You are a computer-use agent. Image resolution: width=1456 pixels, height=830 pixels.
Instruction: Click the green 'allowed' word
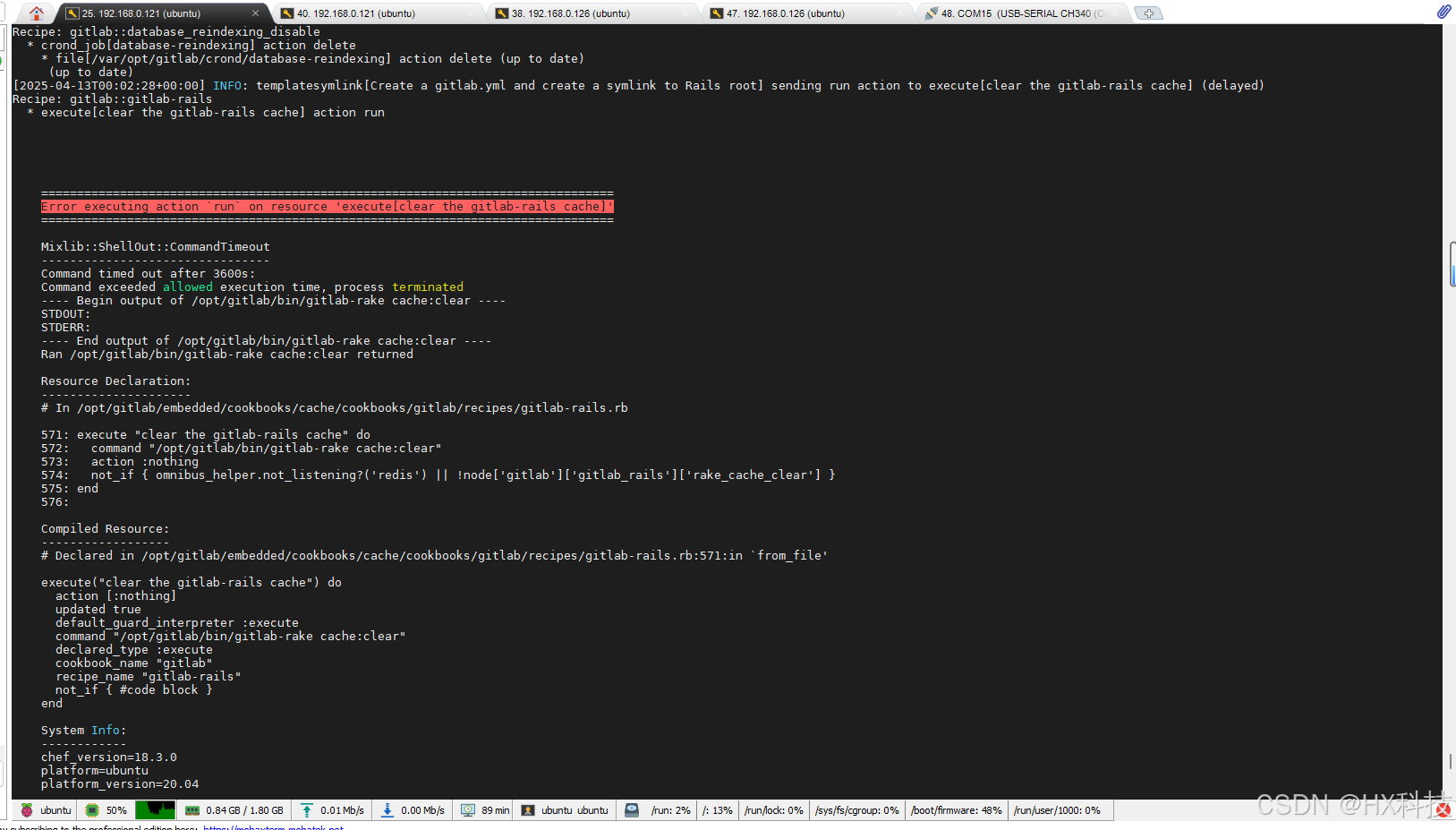(x=188, y=287)
